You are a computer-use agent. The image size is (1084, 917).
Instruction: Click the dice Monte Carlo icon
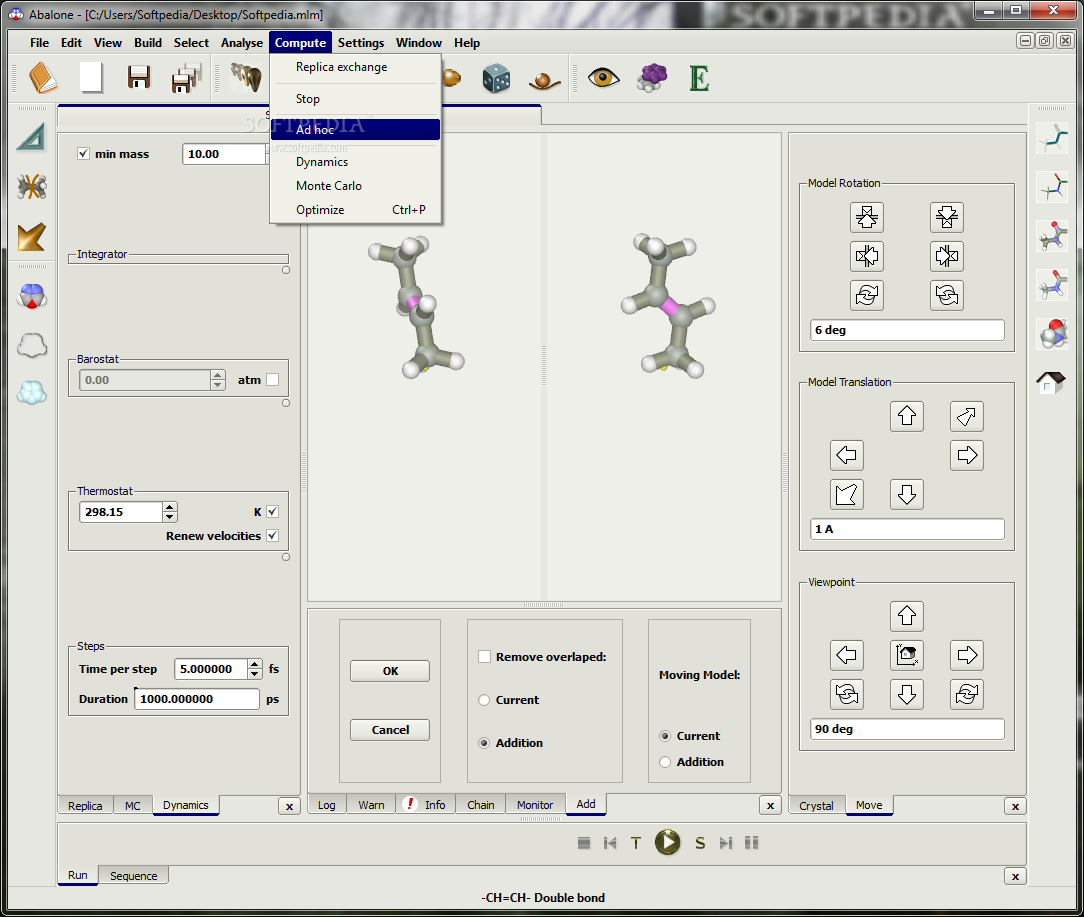tap(496, 78)
